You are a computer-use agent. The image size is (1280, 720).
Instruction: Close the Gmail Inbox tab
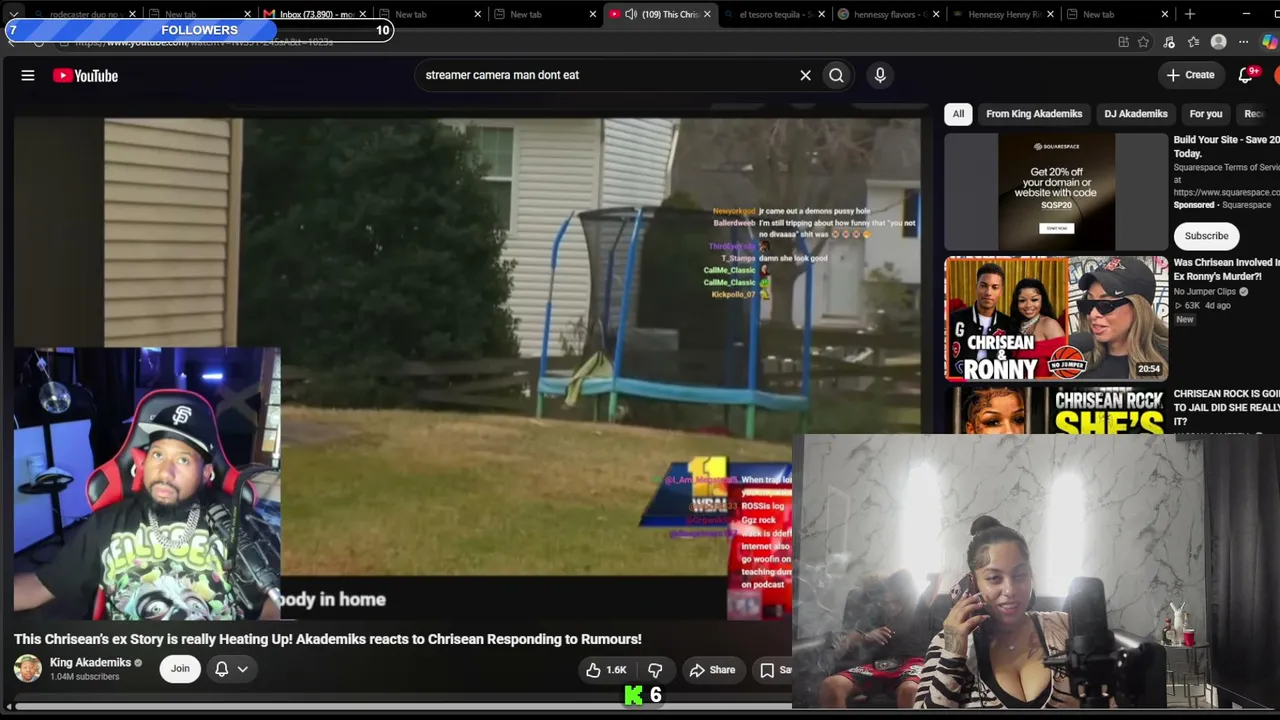coord(362,14)
